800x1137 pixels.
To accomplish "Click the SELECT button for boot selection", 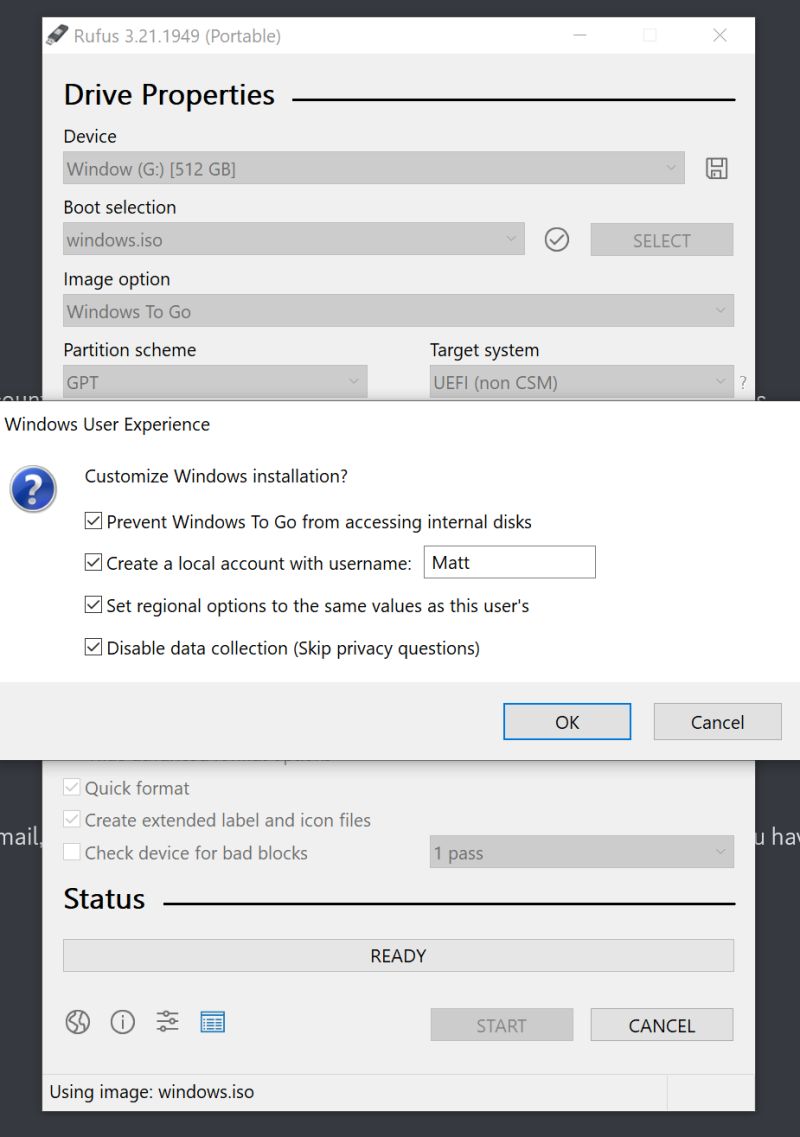I will tap(661, 239).
